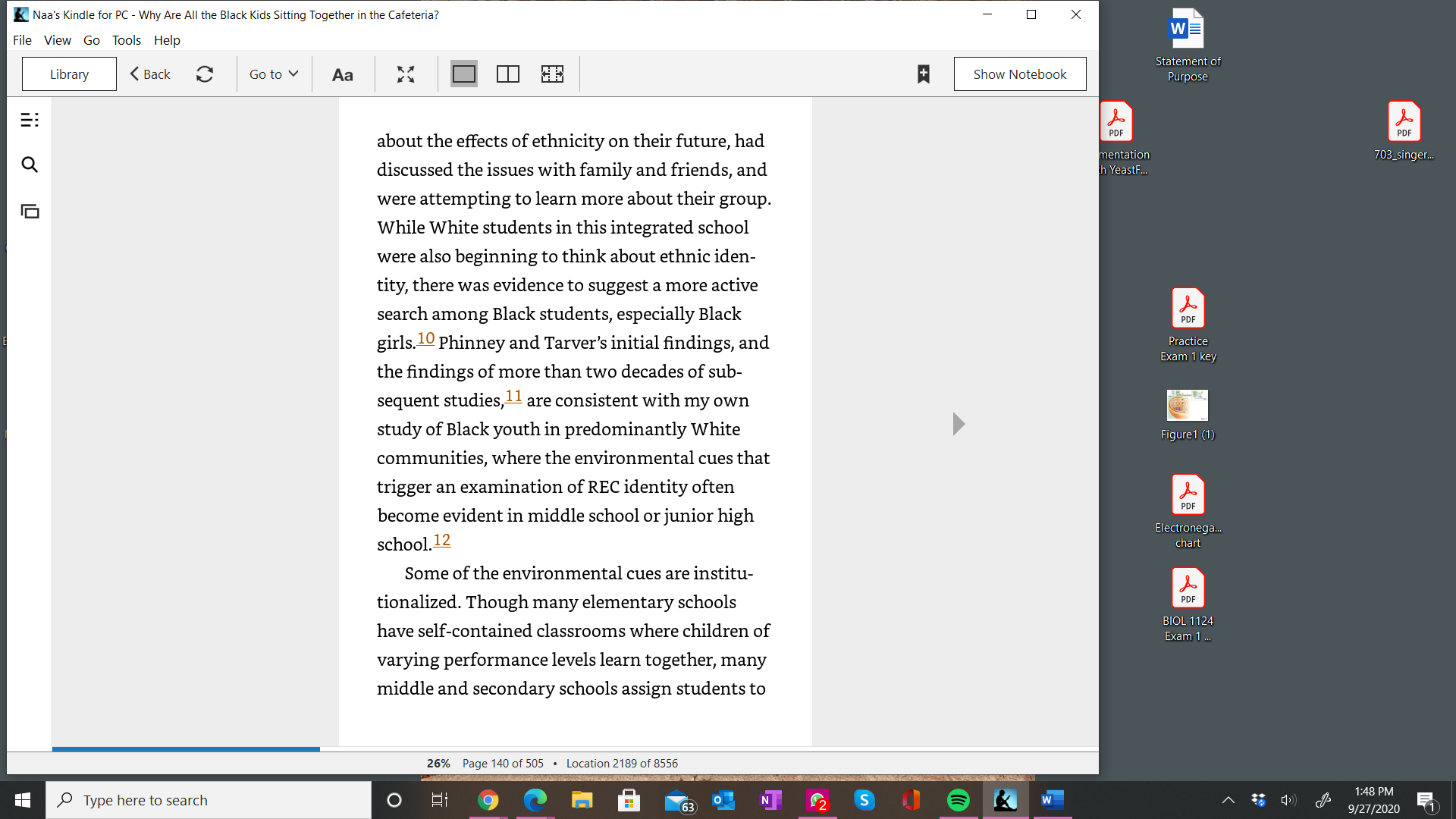Bookmark this page

[923, 74]
